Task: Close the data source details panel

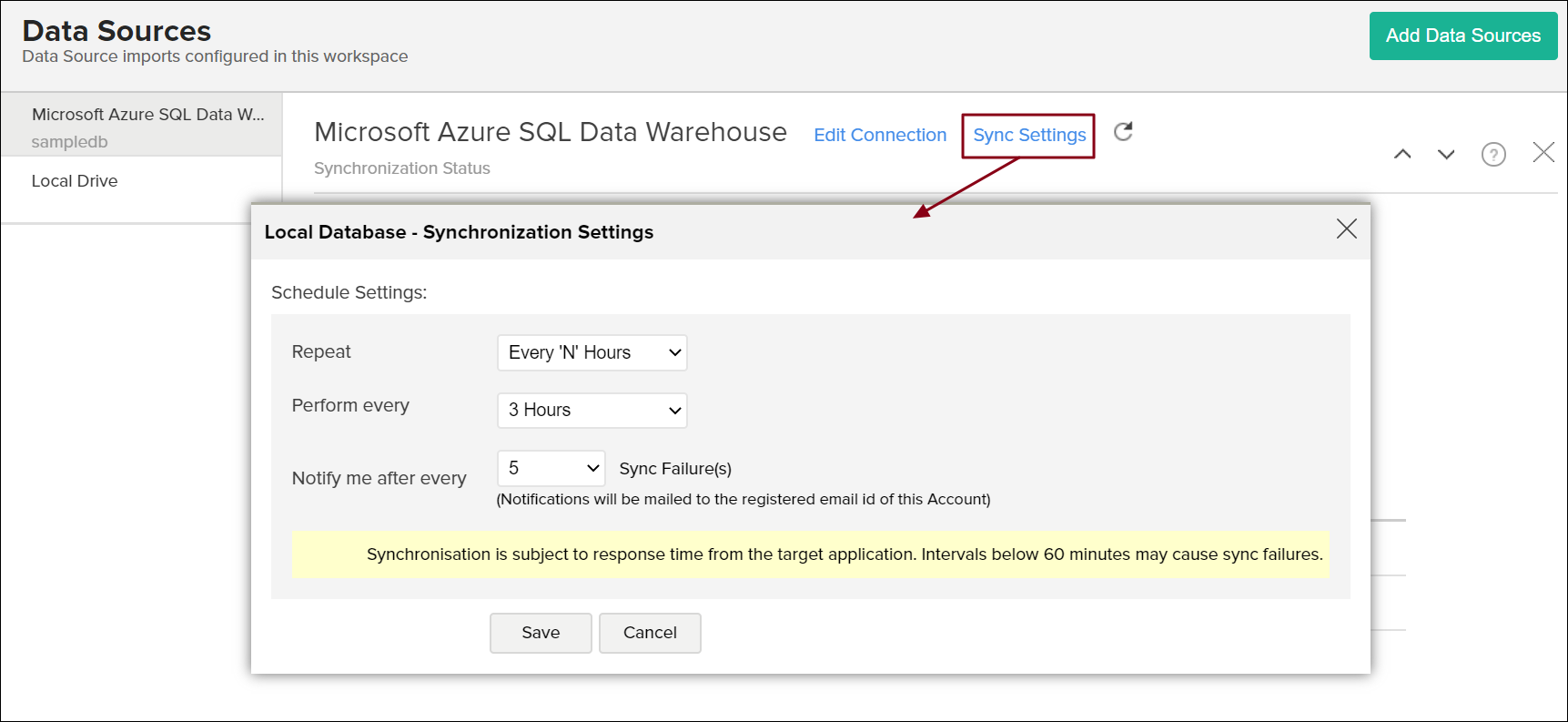Action: tap(1543, 152)
